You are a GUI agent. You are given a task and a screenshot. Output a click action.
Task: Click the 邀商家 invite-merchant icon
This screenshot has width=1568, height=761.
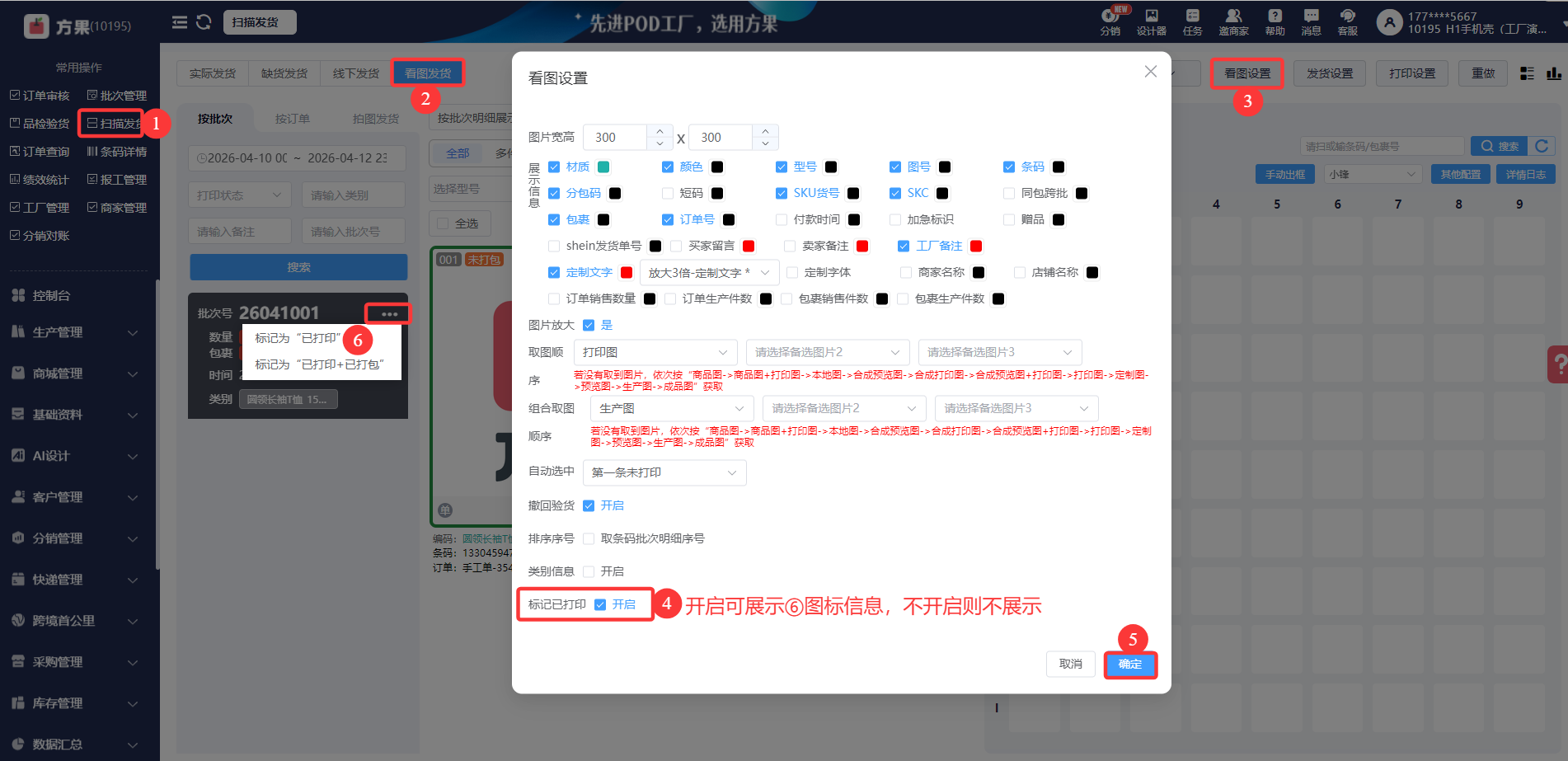(1233, 22)
